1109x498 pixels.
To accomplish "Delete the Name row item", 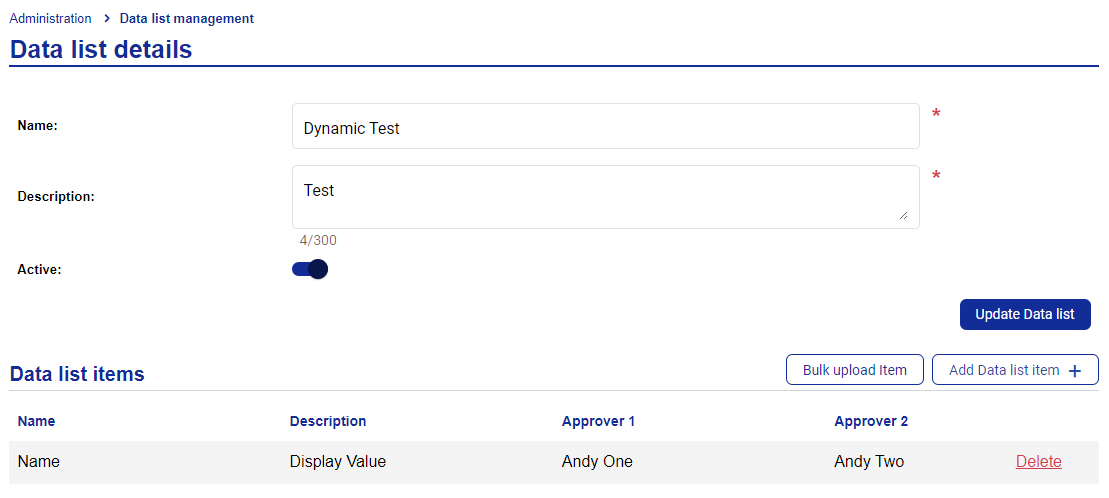I will pyautogui.click(x=1038, y=462).
